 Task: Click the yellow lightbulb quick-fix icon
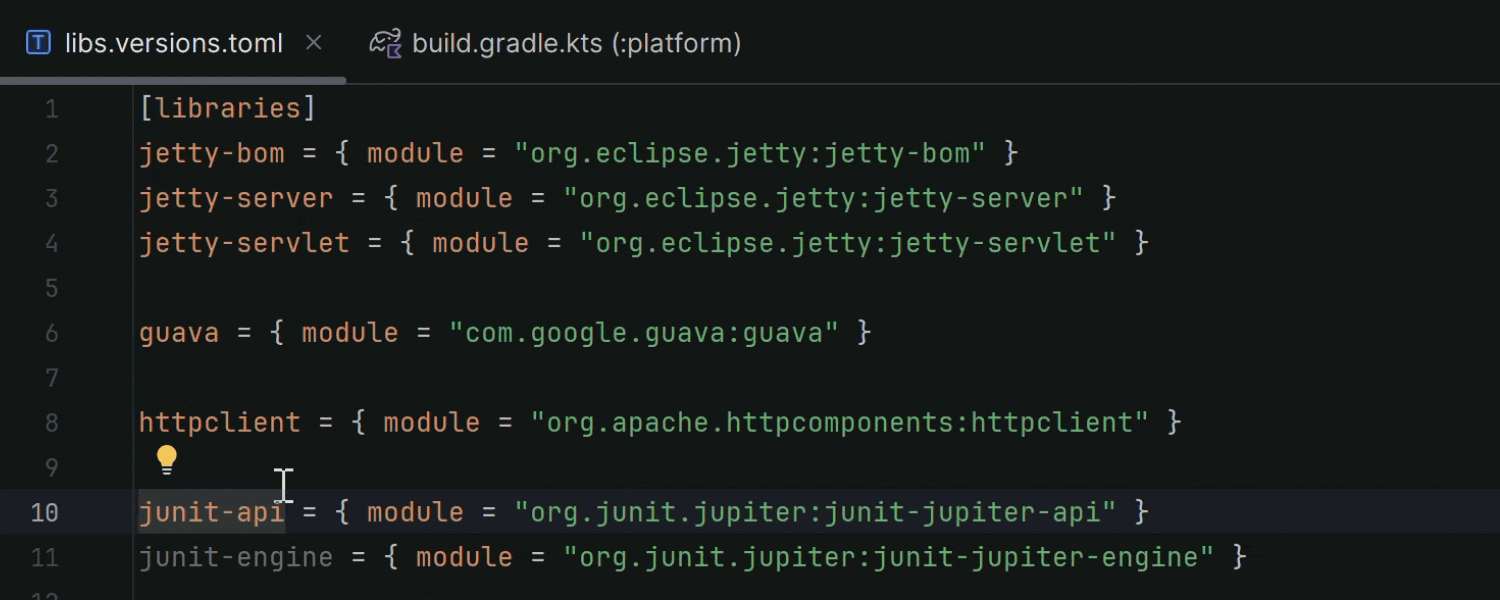[x=166, y=460]
